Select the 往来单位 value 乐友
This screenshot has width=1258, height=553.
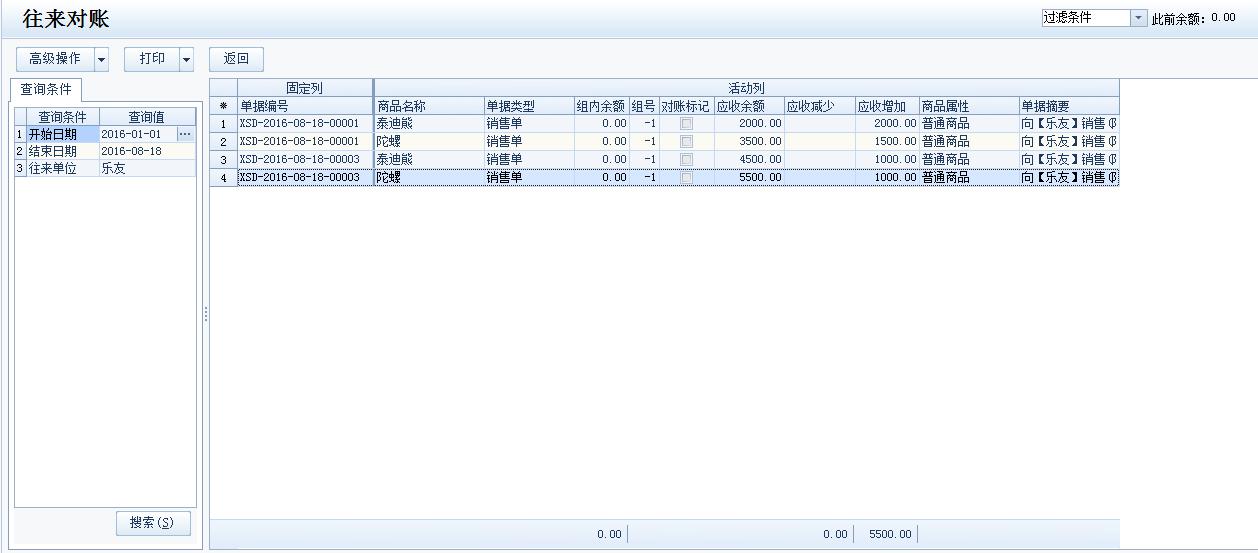click(x=146, y=169)
